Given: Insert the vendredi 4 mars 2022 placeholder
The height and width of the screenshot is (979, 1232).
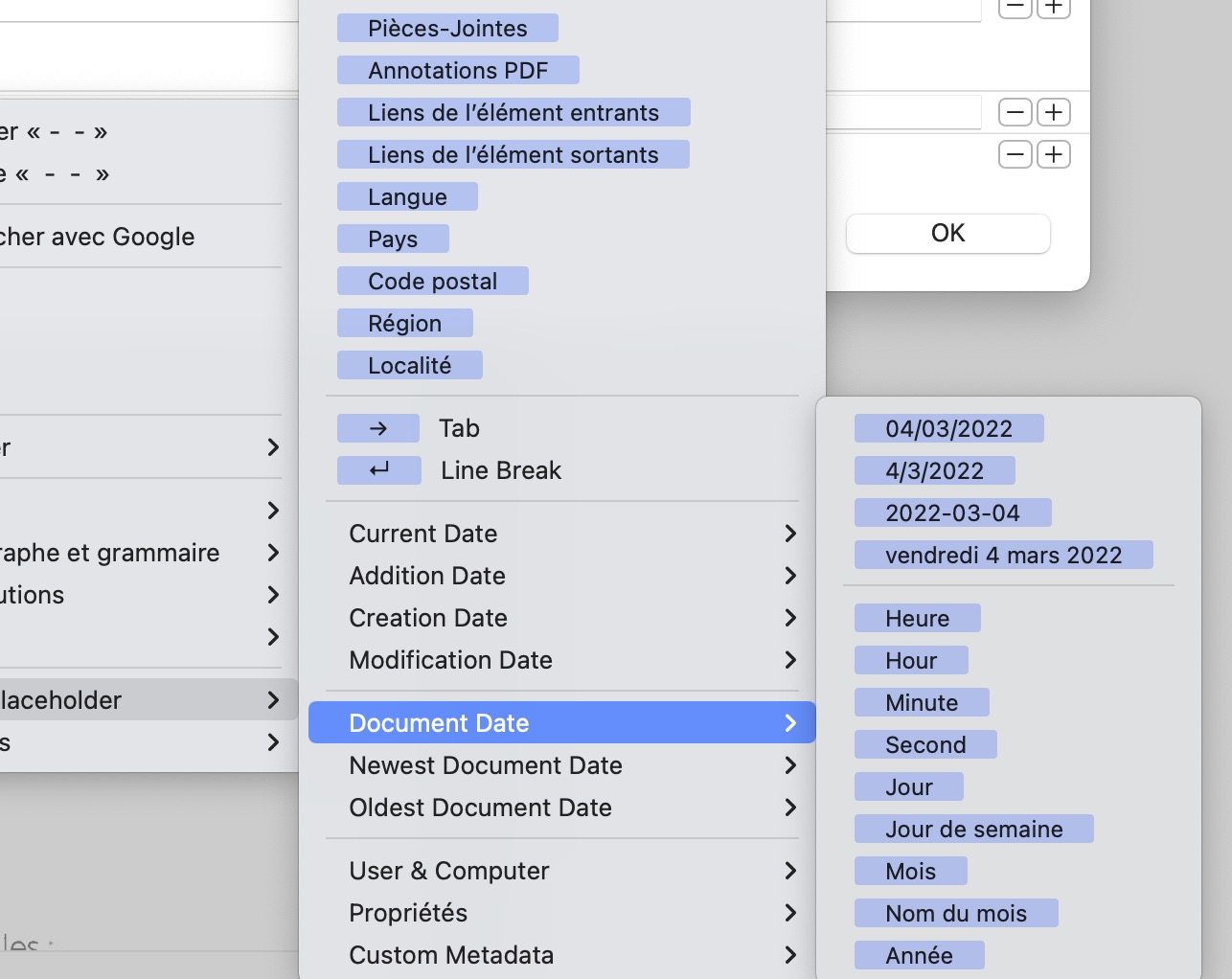Looking at the screenshot, I should coord(1003,555).
